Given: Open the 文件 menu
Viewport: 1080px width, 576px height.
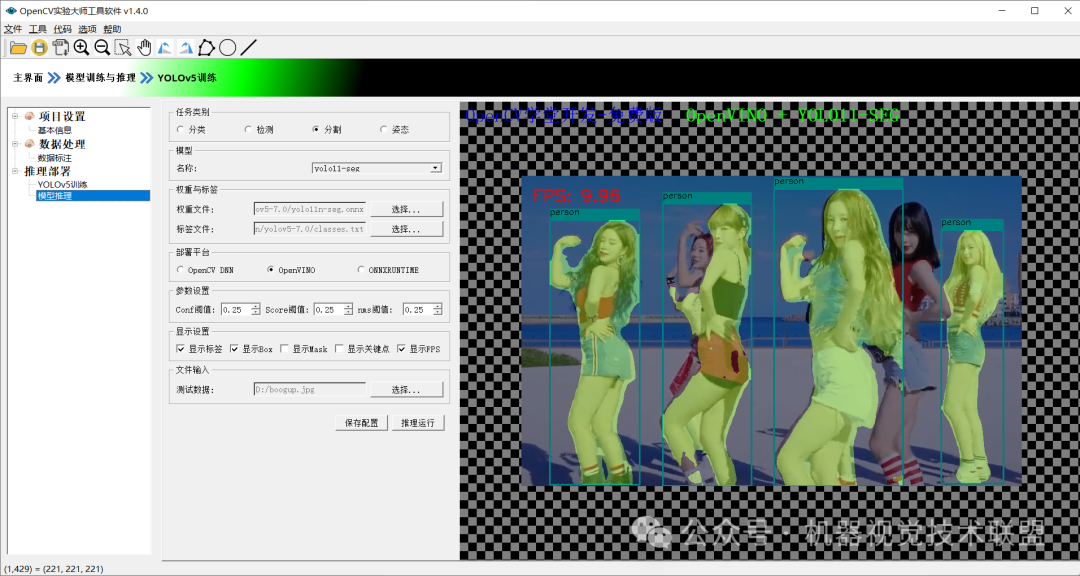Looking at the screenshot, I should tap(13, 29).
